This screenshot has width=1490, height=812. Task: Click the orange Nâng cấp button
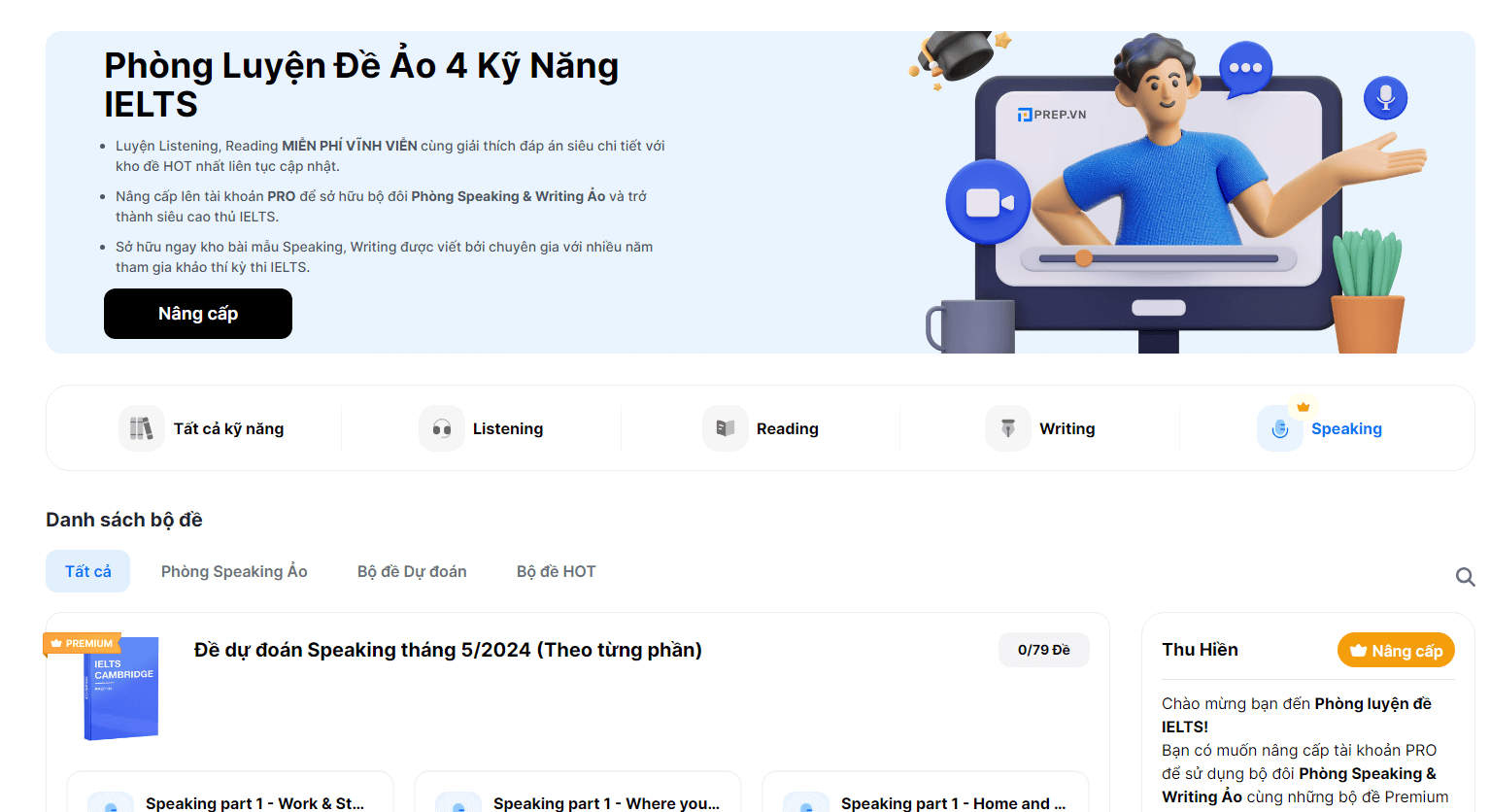[x=1396, y=651]
